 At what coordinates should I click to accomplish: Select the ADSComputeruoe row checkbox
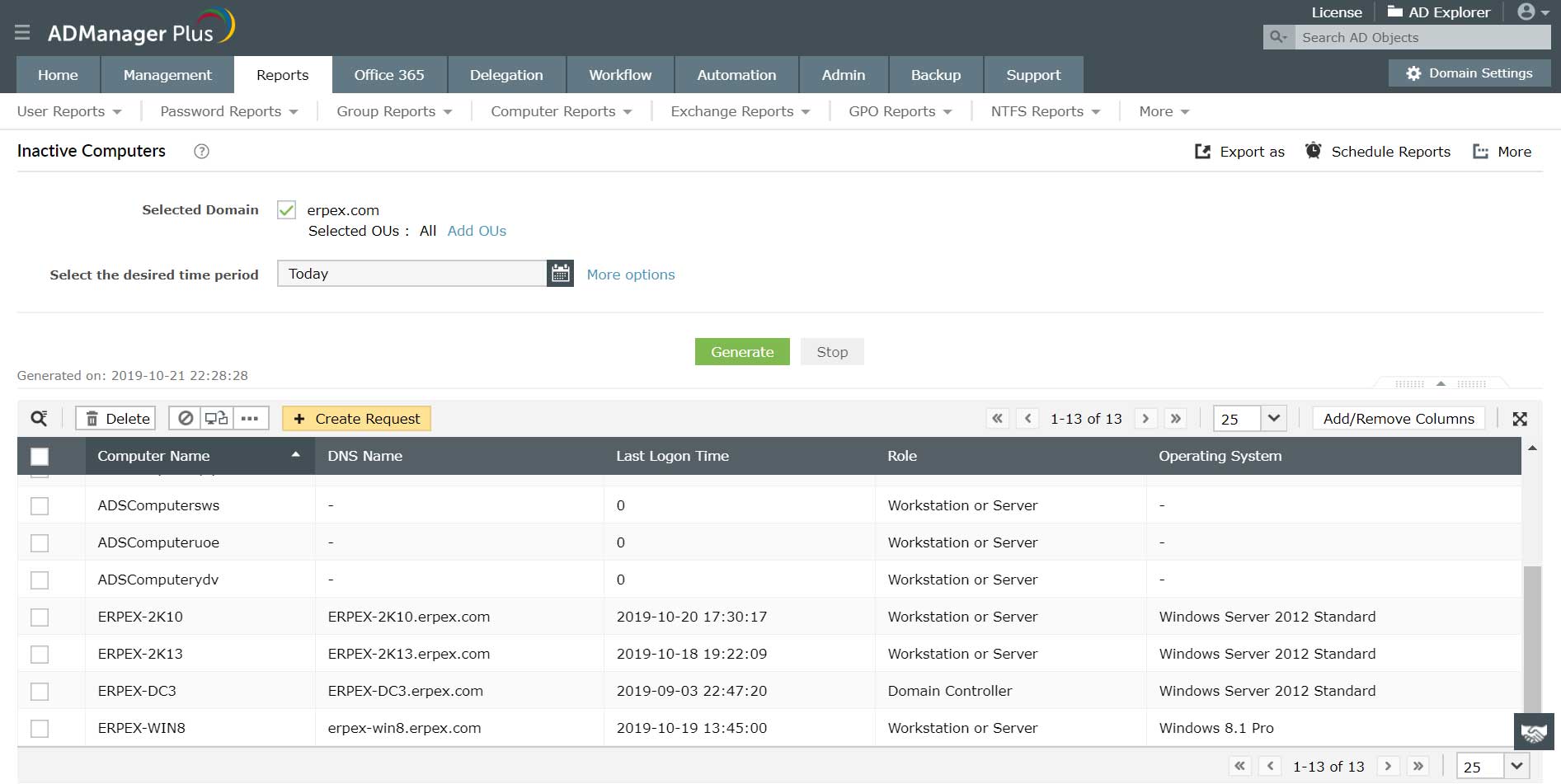pos(40,542)
